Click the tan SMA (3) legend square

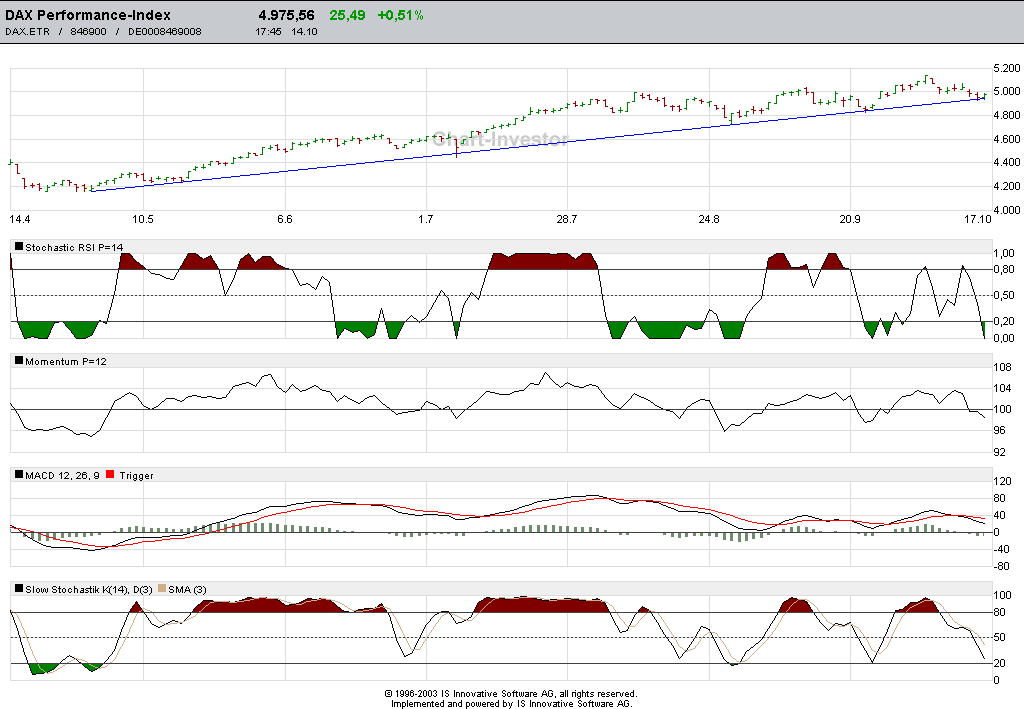(162, 589)
